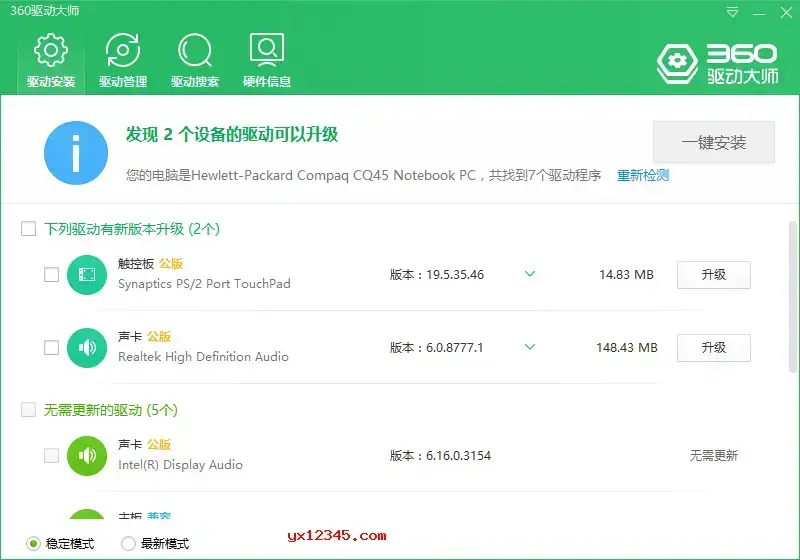Expand version dropdown for Realtek Audio
The image size is (800, 560).
(530, 347)
